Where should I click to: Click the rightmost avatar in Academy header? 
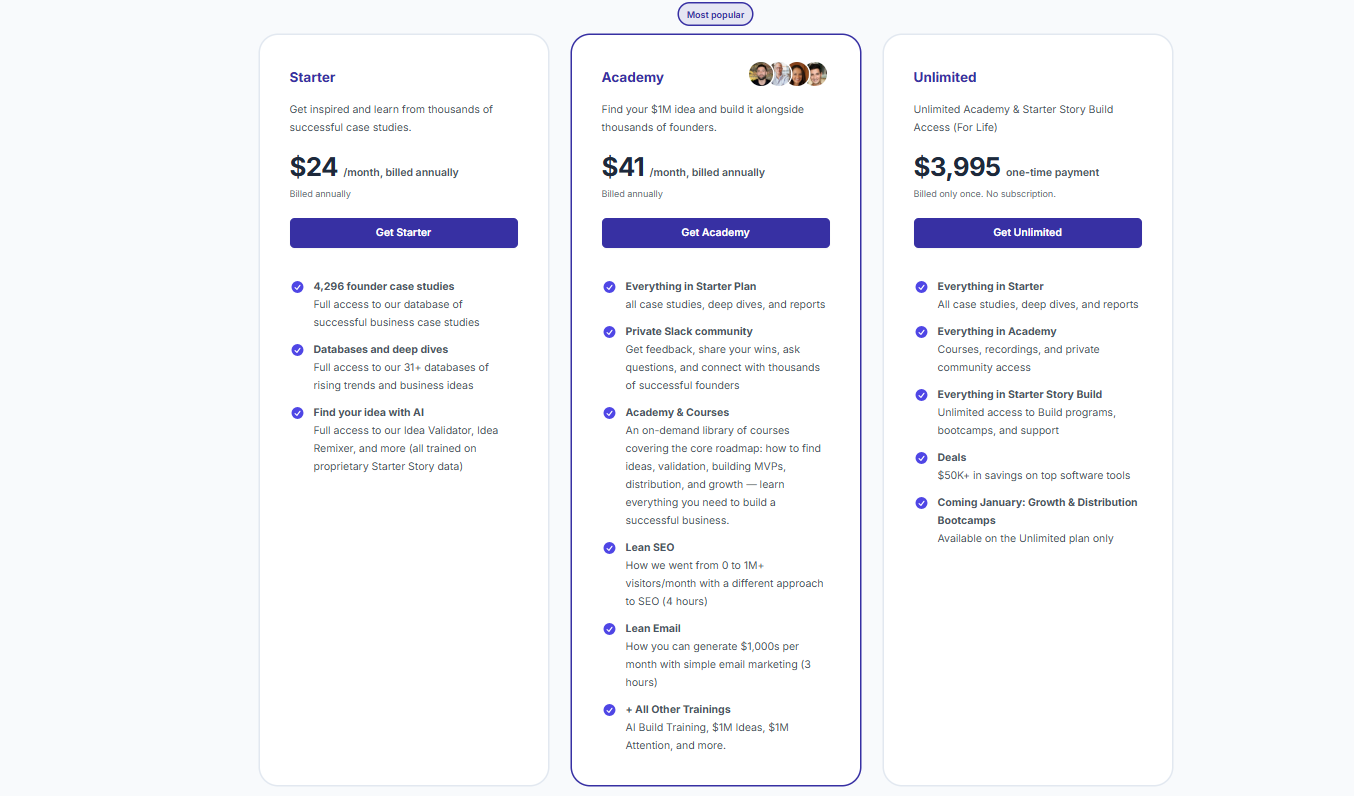pyautogui.click(x=817, y=73)
